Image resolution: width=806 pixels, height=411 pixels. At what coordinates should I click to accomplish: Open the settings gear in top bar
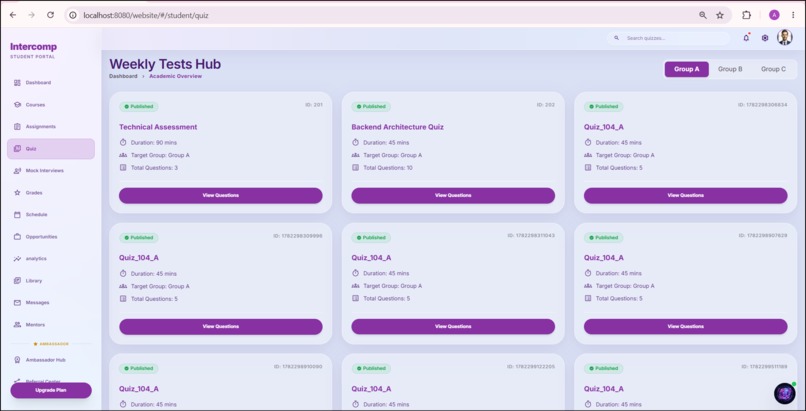765,38
